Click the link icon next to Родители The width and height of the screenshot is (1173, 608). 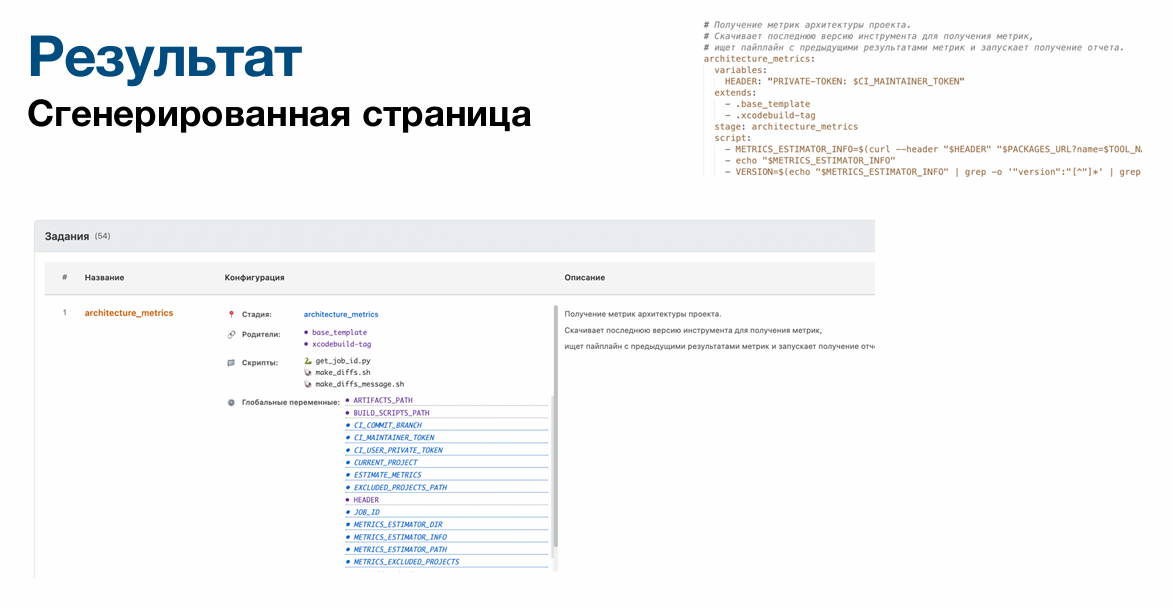[231, 335]
